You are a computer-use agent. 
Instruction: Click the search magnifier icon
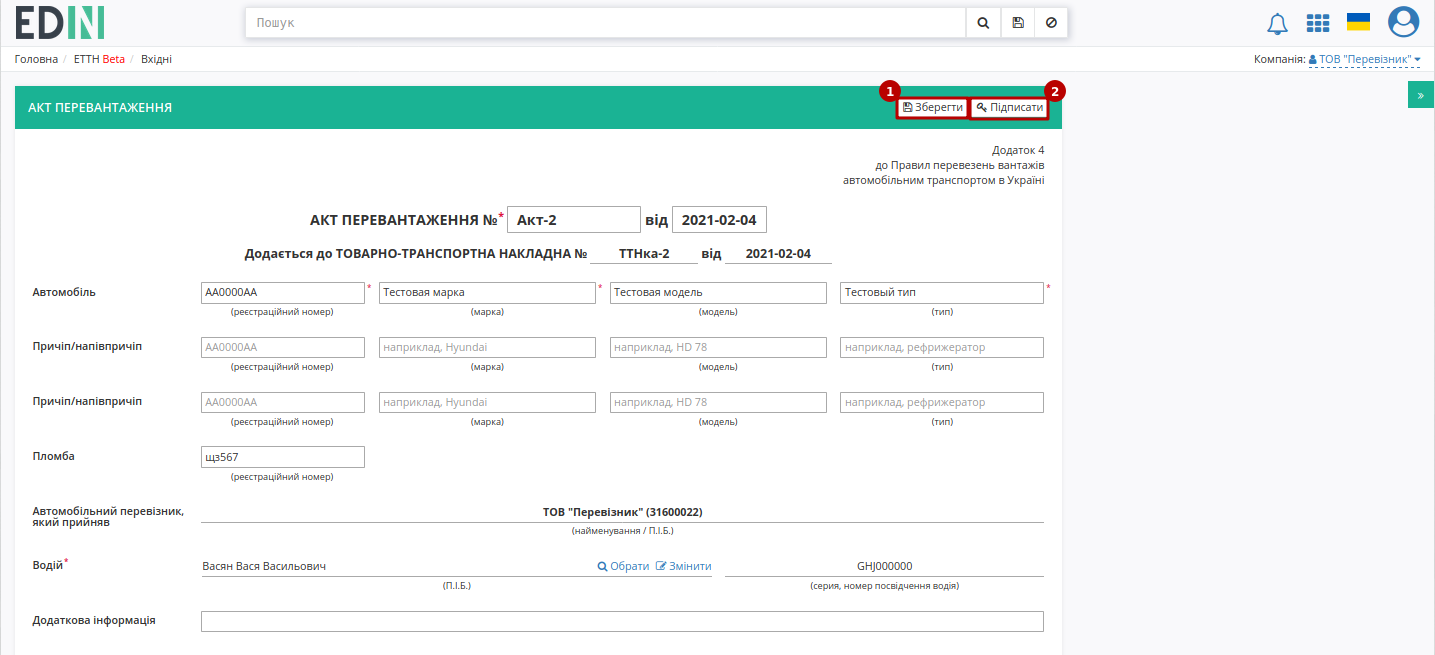click(x=983, y=22)
